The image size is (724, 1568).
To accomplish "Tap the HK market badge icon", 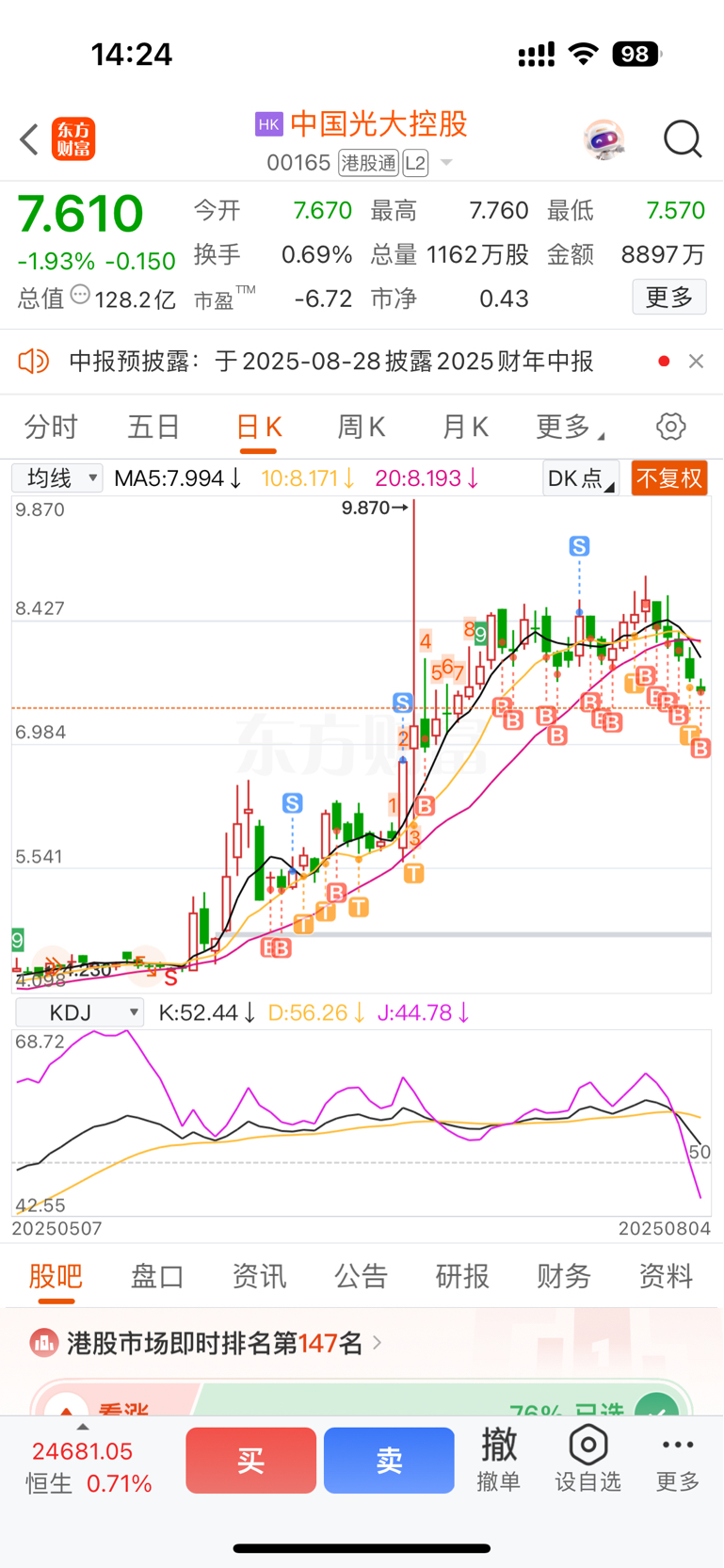I will pos(268,123).
